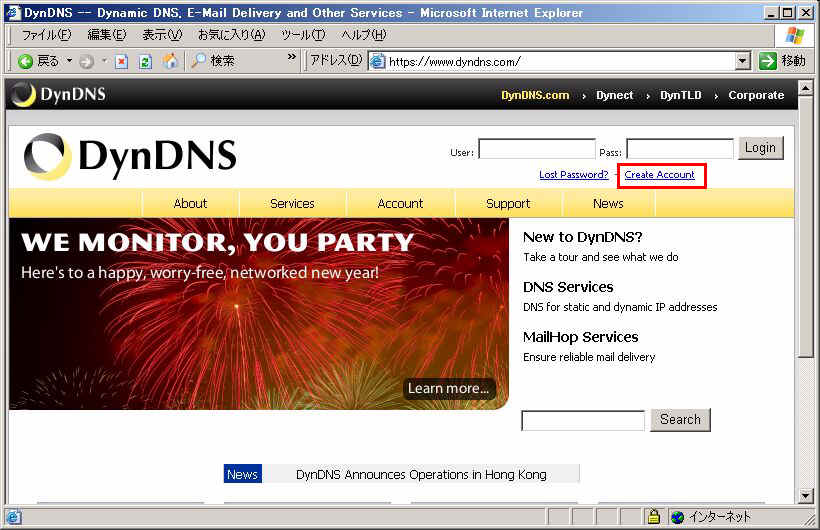
Task: Click the Lost Password? link
Action: tap(574, 175)
